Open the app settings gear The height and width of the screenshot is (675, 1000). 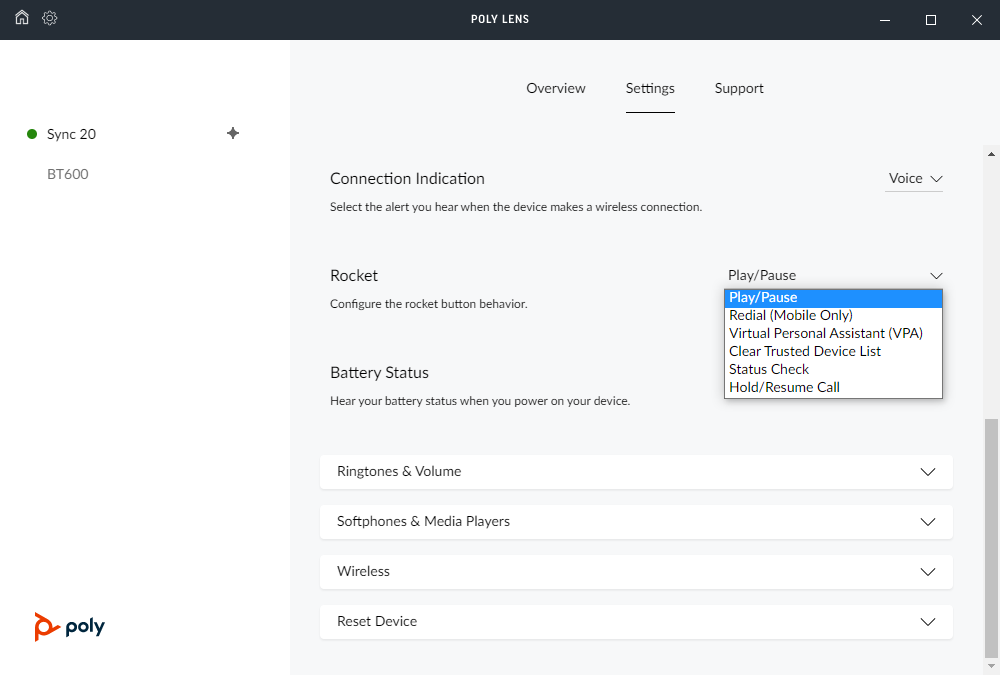click(x=50, y=18)
